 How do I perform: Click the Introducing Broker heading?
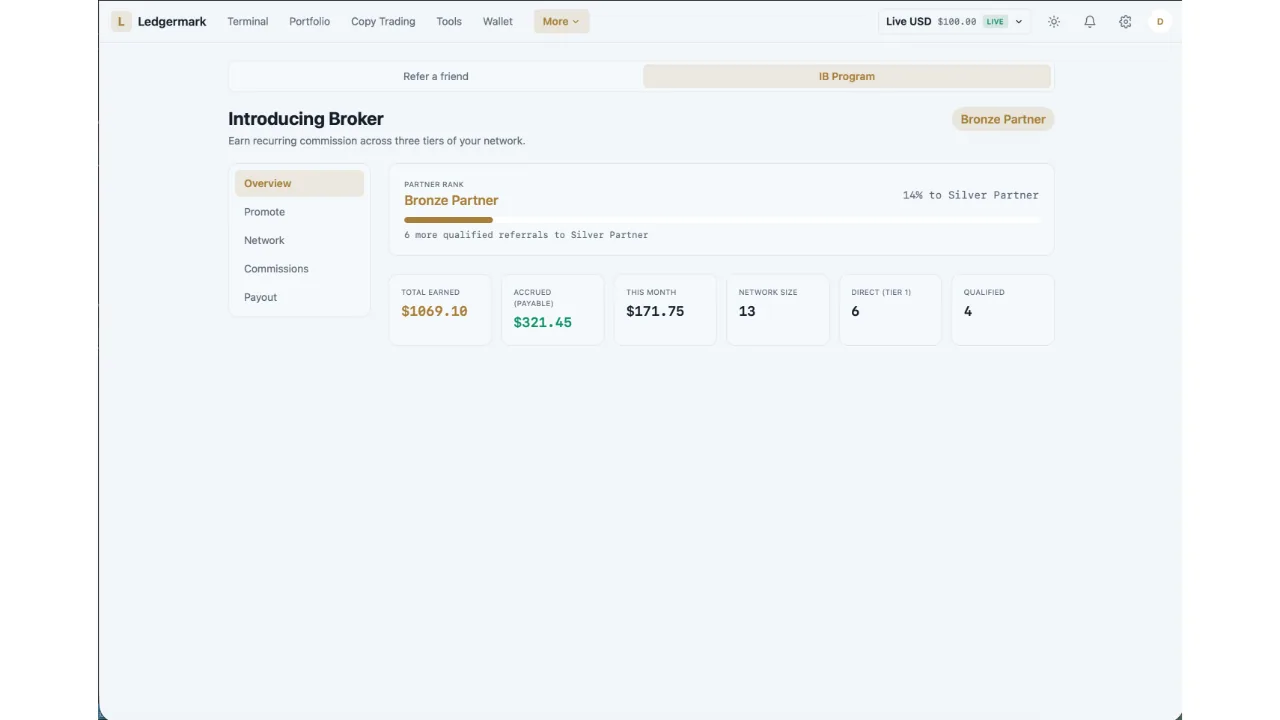tap(306, 119)
